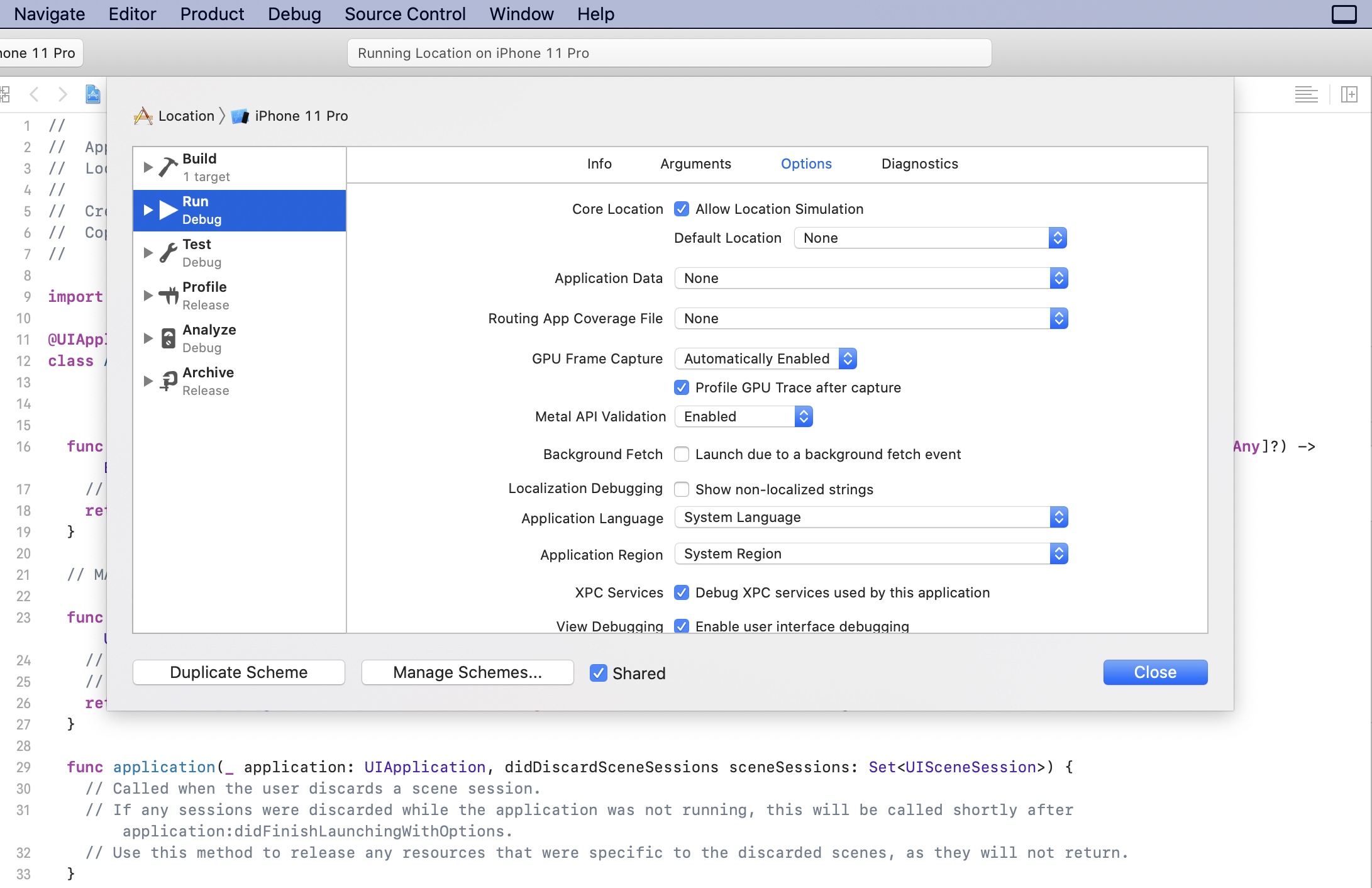Image resolution: width=1372 pixels, height=888 pixels.
Task: Add editor with the split icon
Action: 1349,94
